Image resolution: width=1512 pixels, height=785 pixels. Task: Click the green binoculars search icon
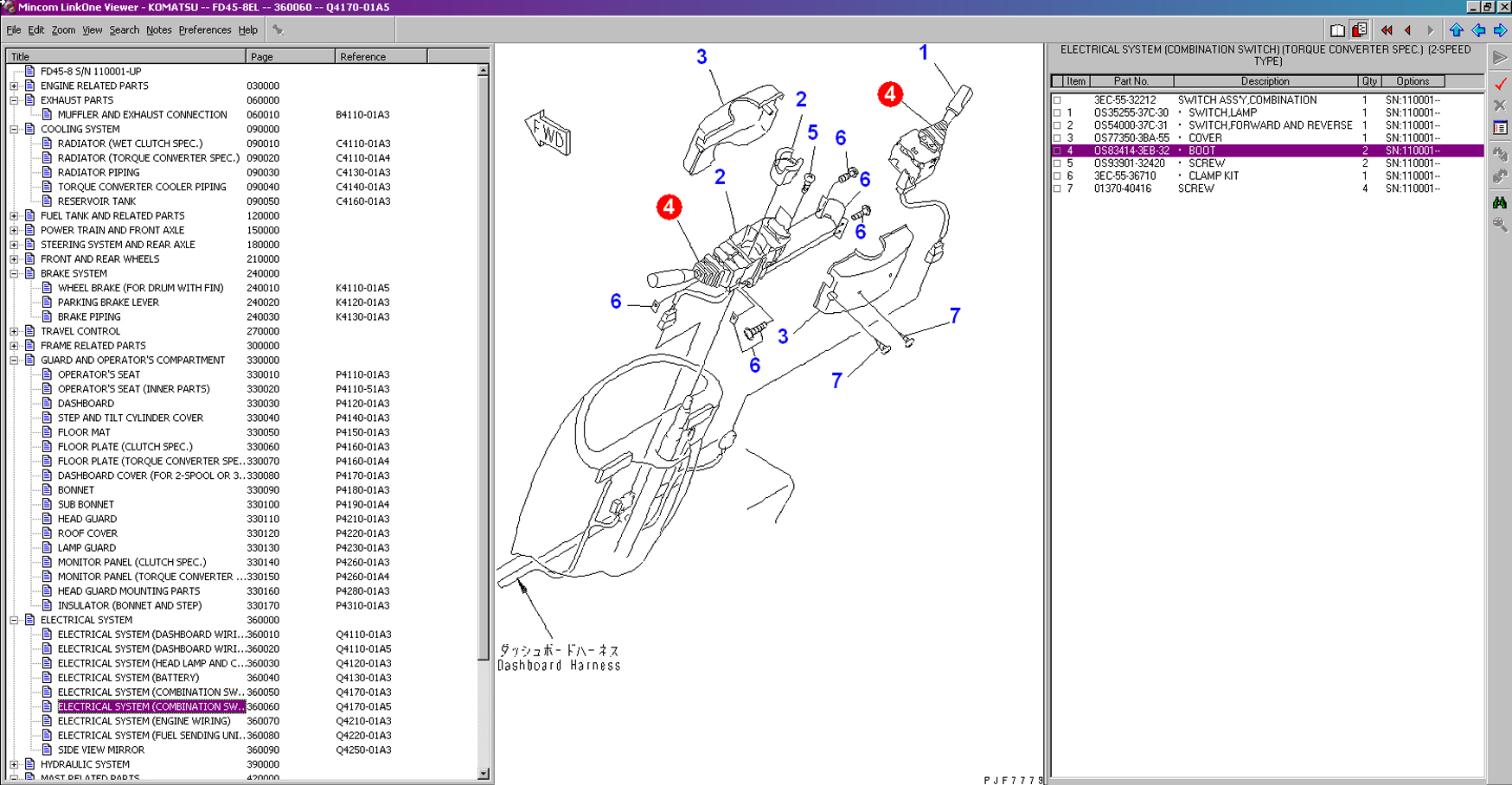tap(1500, 202)
